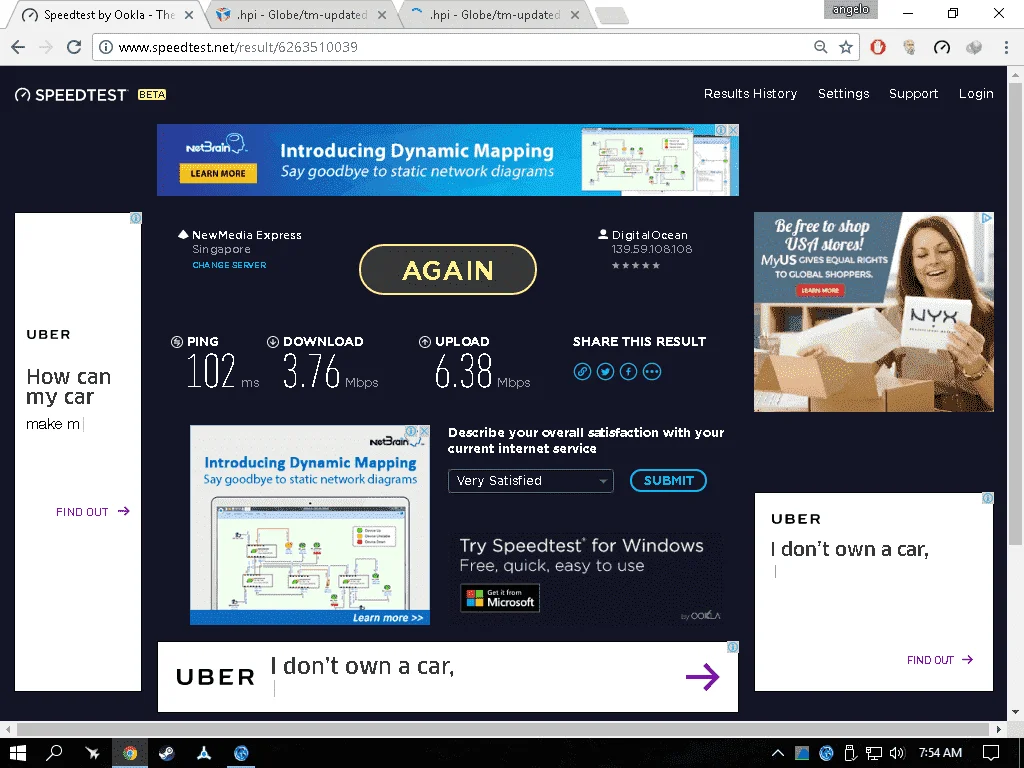
Task: Show hidden system tray icons
Action: (x=778, y=753)
